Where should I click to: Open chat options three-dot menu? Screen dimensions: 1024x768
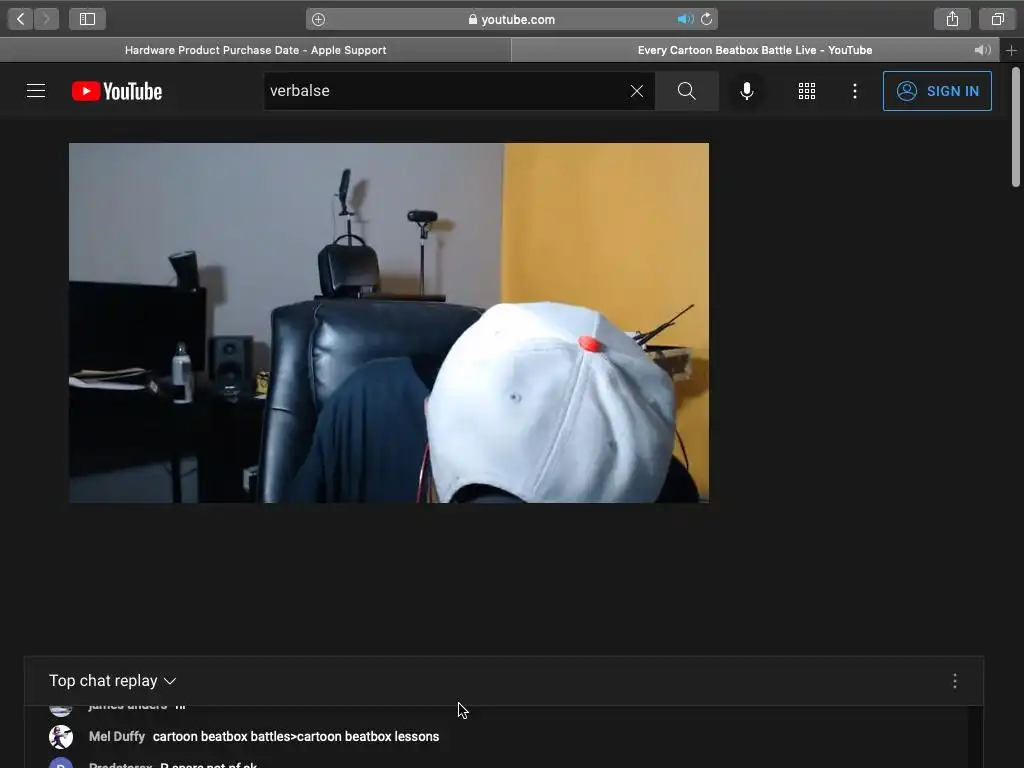pos(955,681)
